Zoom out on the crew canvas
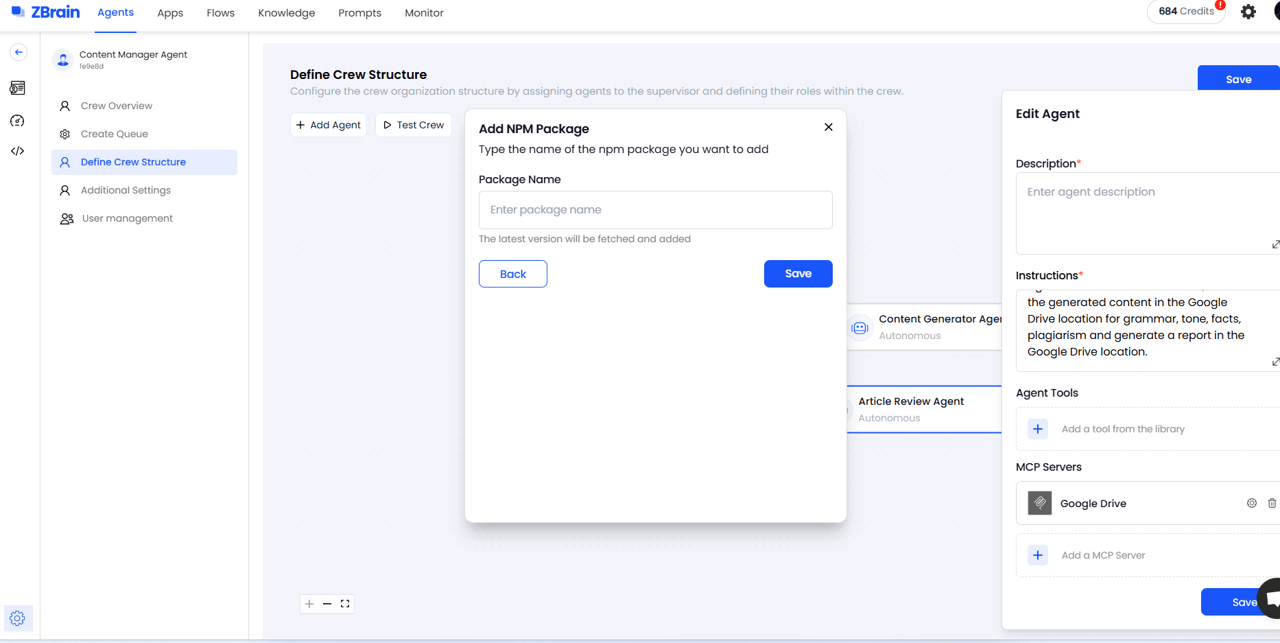This screenshot has width=1280, height=643. point(327,604)
